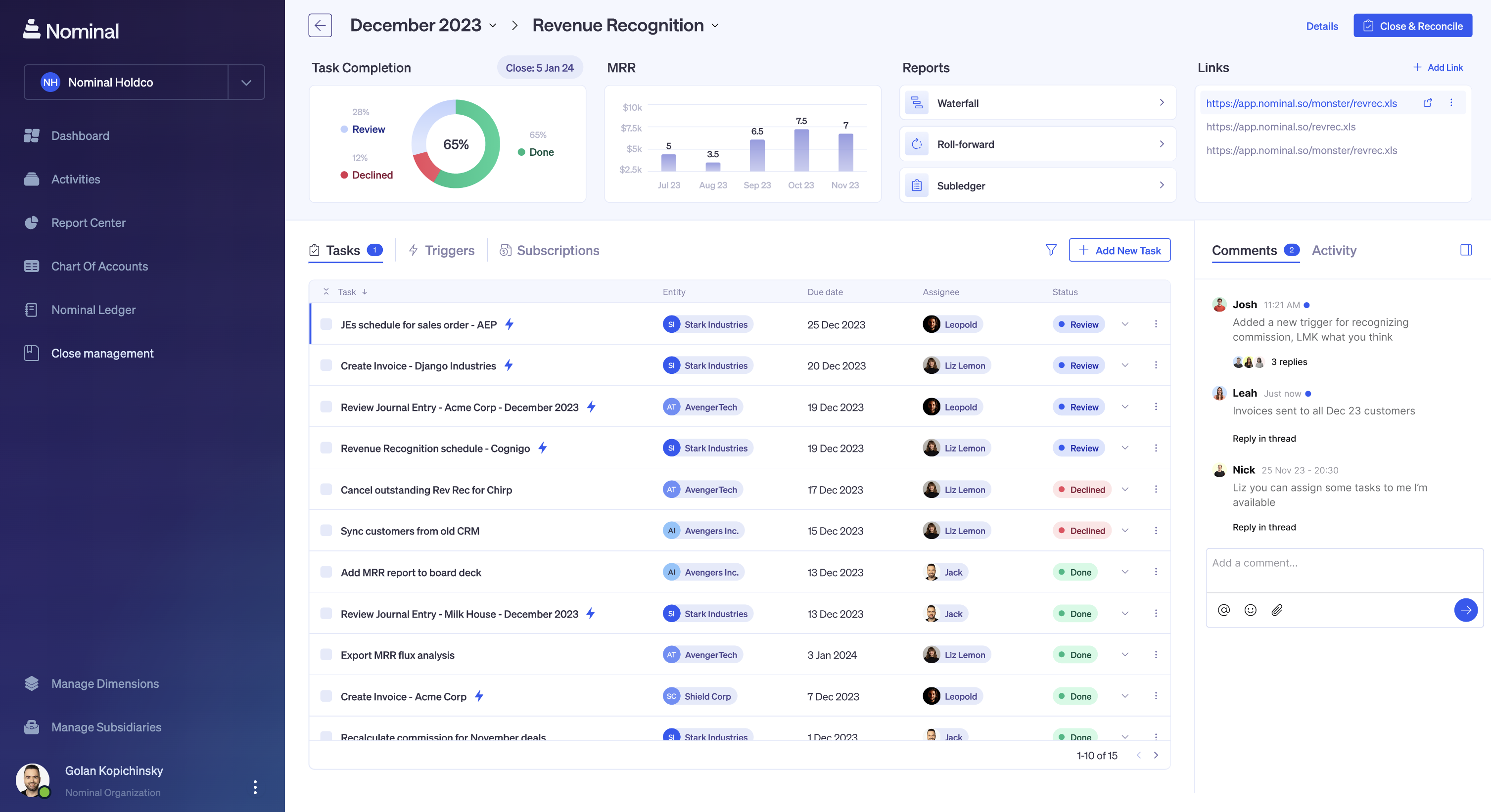Collapse the comments side panel icon
Screen dimensions: 1491x812
1466,250
